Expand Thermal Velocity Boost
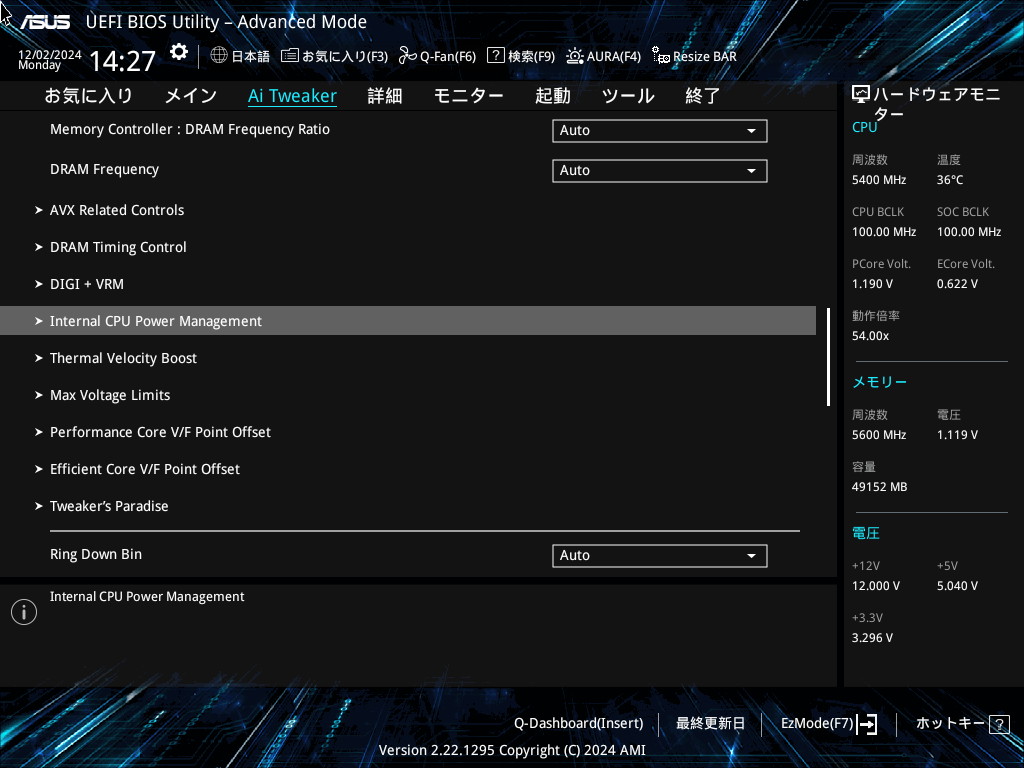 pos(123,359)
